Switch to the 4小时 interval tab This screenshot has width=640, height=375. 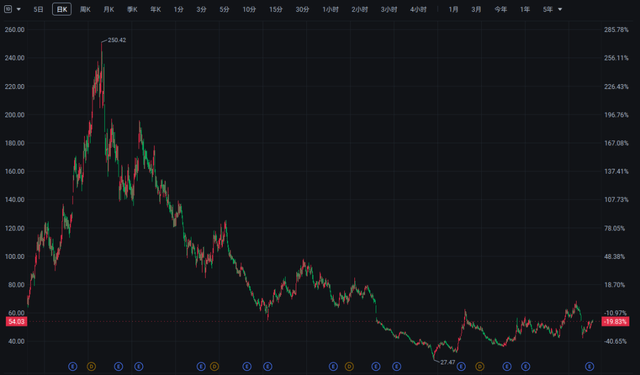pyautogui.click(x=418, y=9)
